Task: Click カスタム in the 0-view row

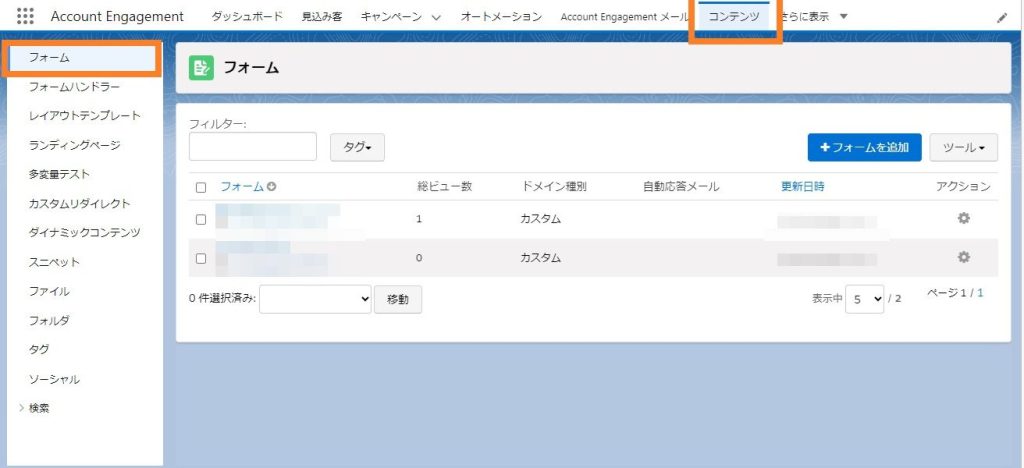Action: pos(541,258)
